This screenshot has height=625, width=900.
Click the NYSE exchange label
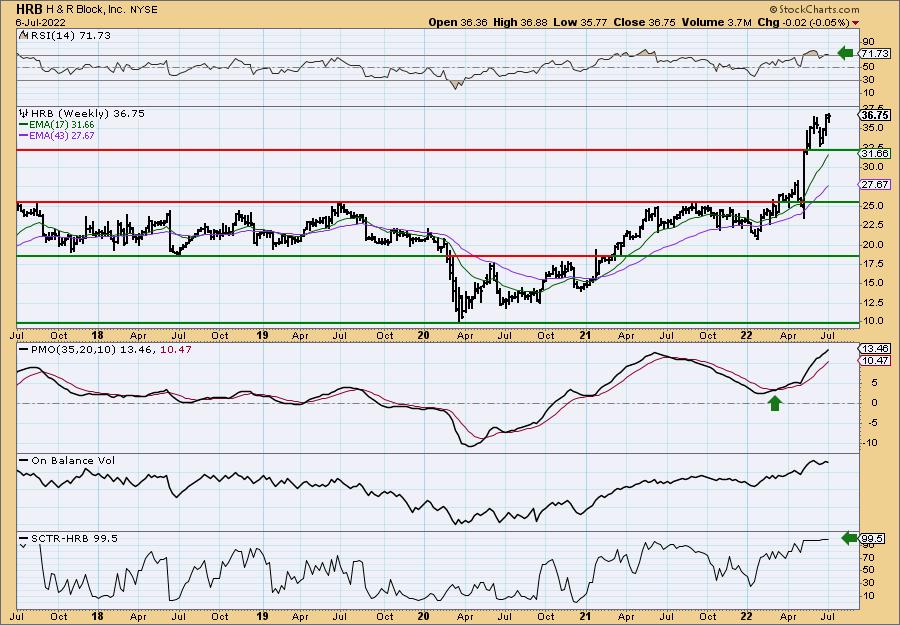click(x=143, y=9)
